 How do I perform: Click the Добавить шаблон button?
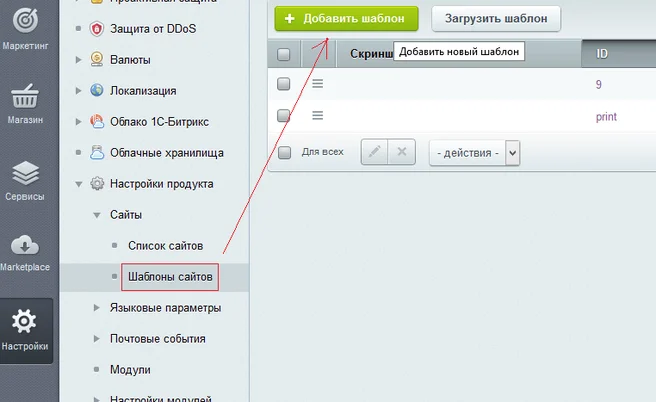point(346,18)
